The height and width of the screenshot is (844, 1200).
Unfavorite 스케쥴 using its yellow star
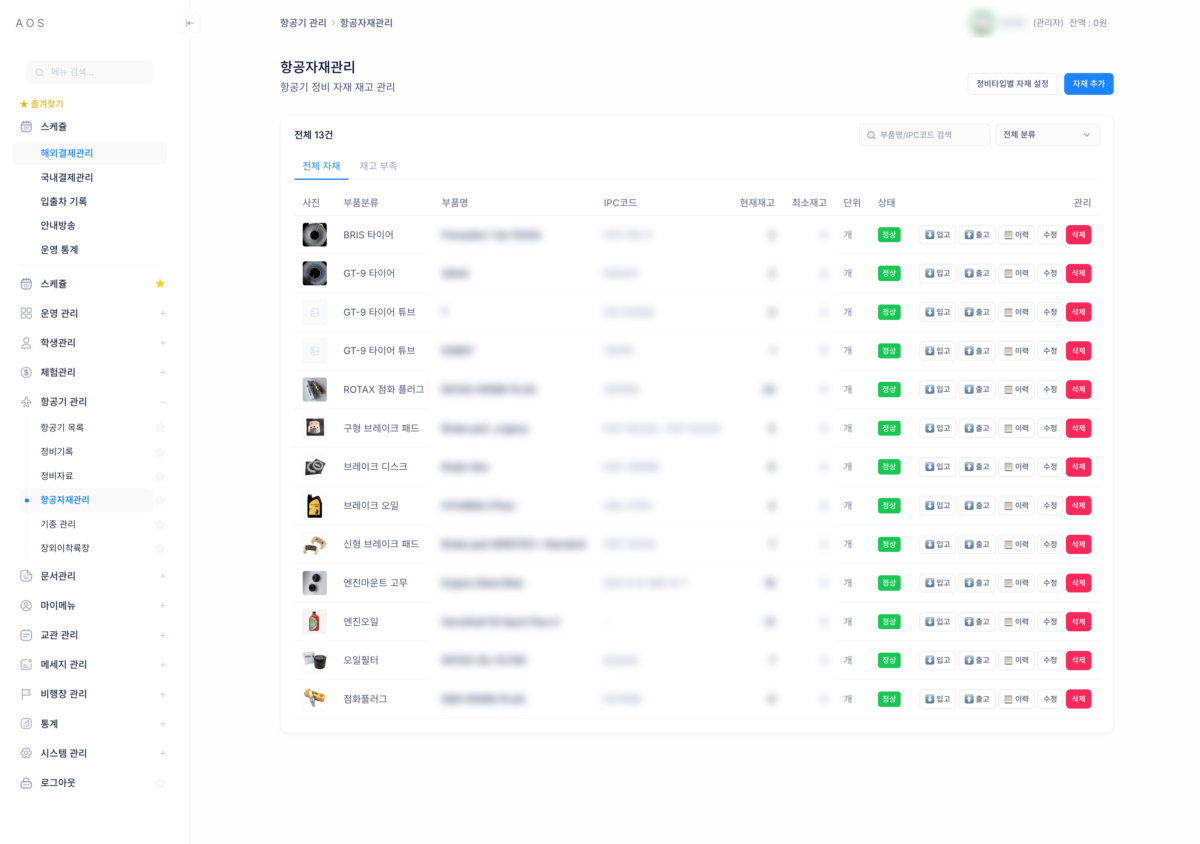click(x=160, y=284)
